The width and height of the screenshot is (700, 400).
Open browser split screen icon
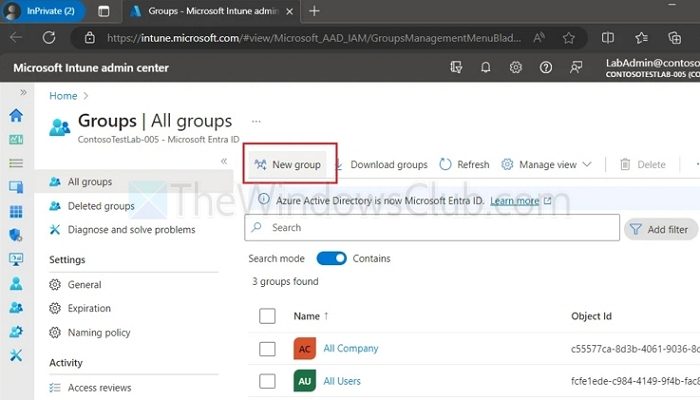pos(608,38)
